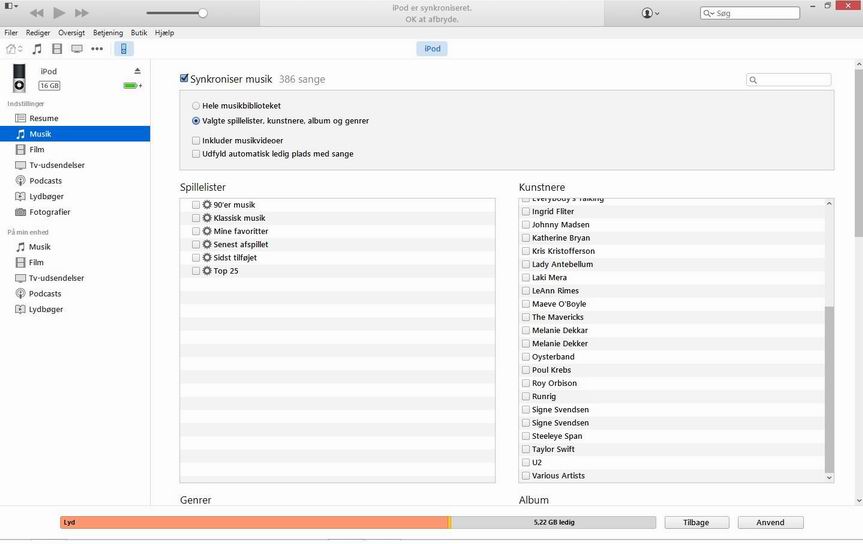Open the Hjælp menu
Screen dimensions: 863x544
tap(165, 33)
